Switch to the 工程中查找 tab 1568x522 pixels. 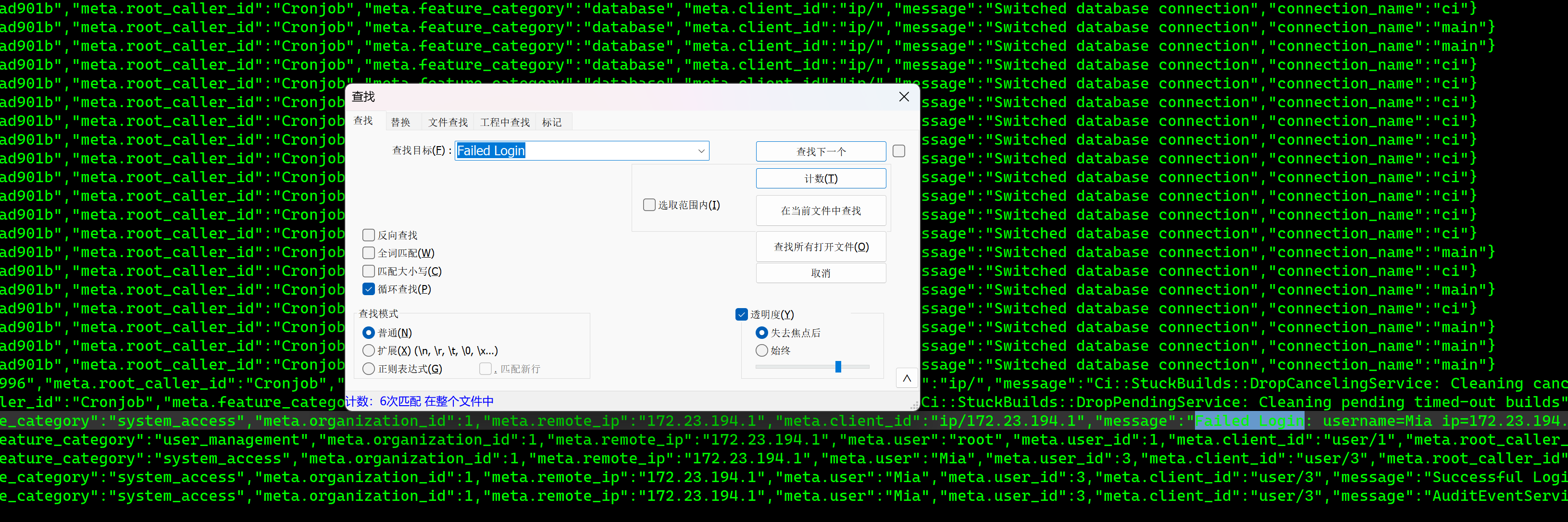tap(505, 122)
